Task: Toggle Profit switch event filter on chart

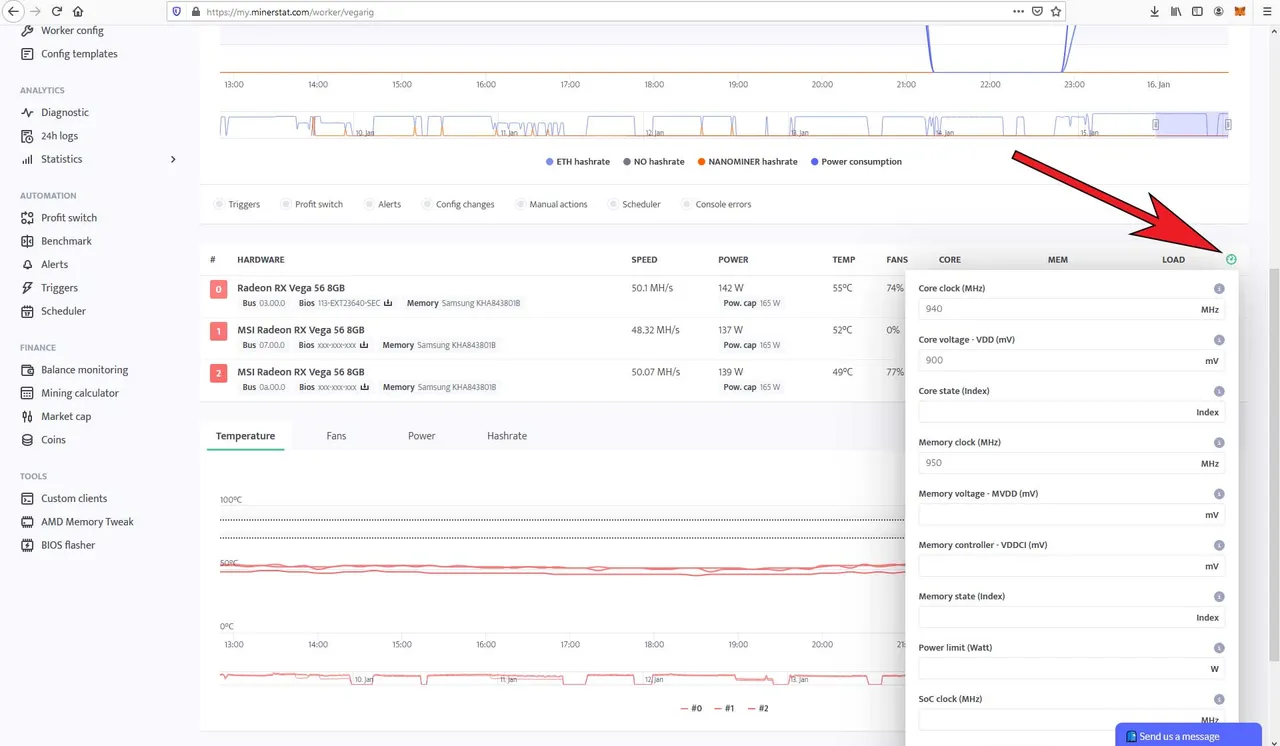Action: tap(312, 204)
